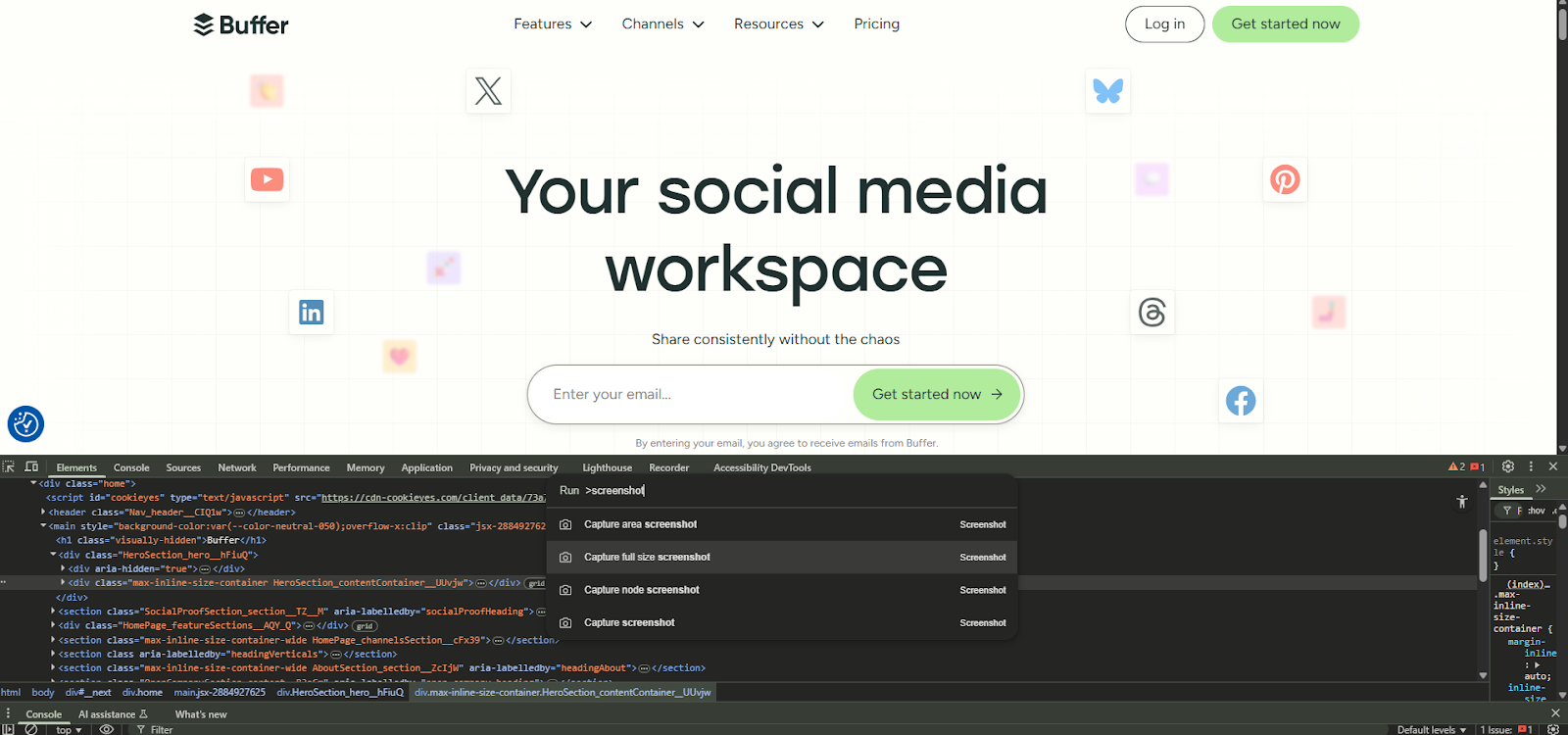Click the inspect element picker icon
The image size is (1568, 735).
[x=9, y=467]
